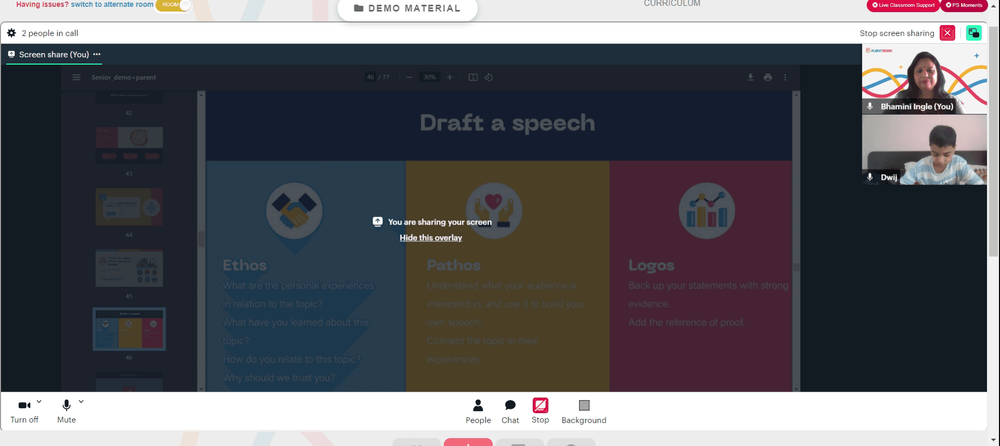This screenshot has width=1000, height=446.
Task: Open the three-dots menu on Screen share tab
Action: [x=97, y=54]
